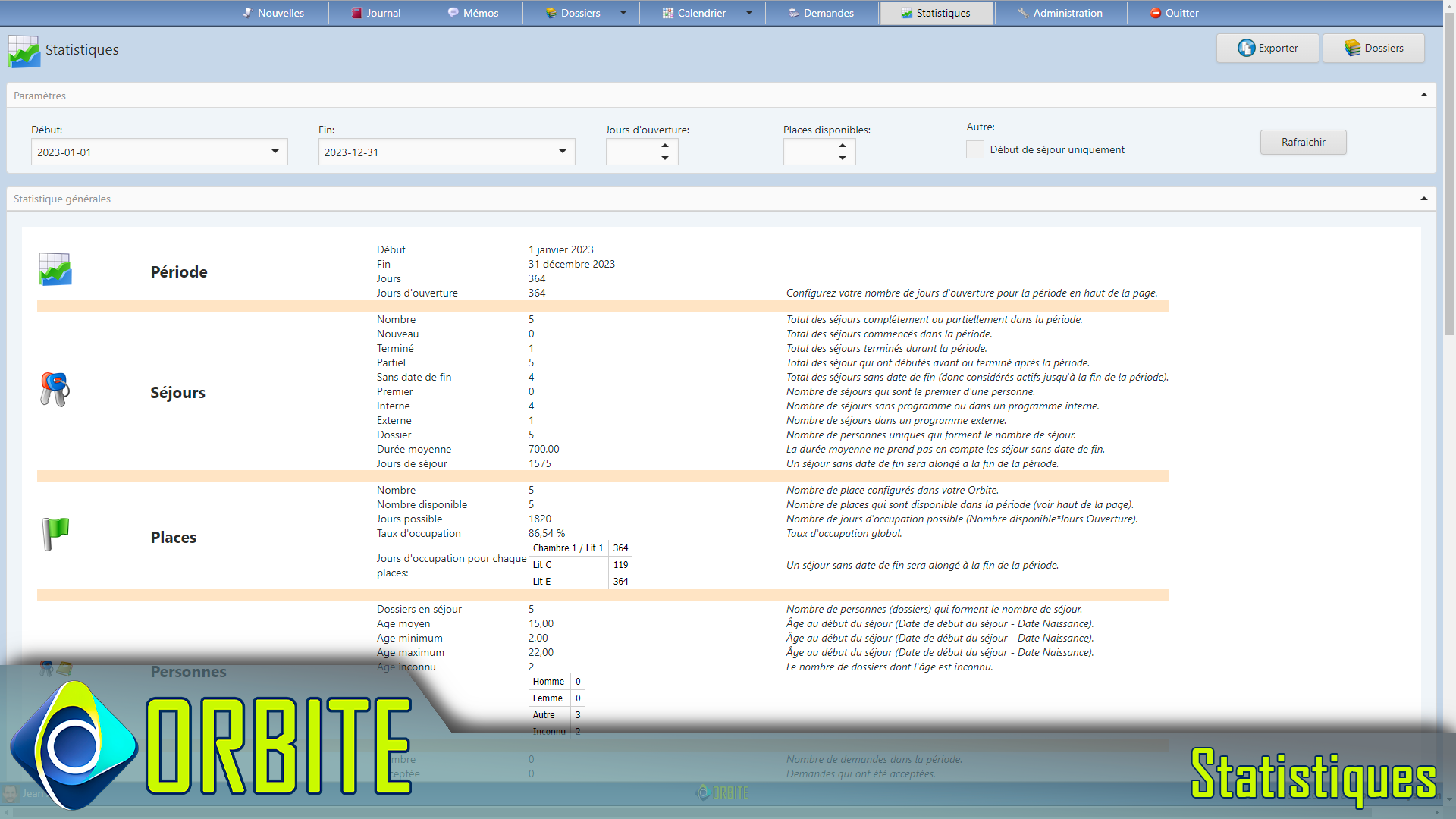Click the Dossiers button folder icon
The image size is (1456, 819).
click(x=1353, y=48)
